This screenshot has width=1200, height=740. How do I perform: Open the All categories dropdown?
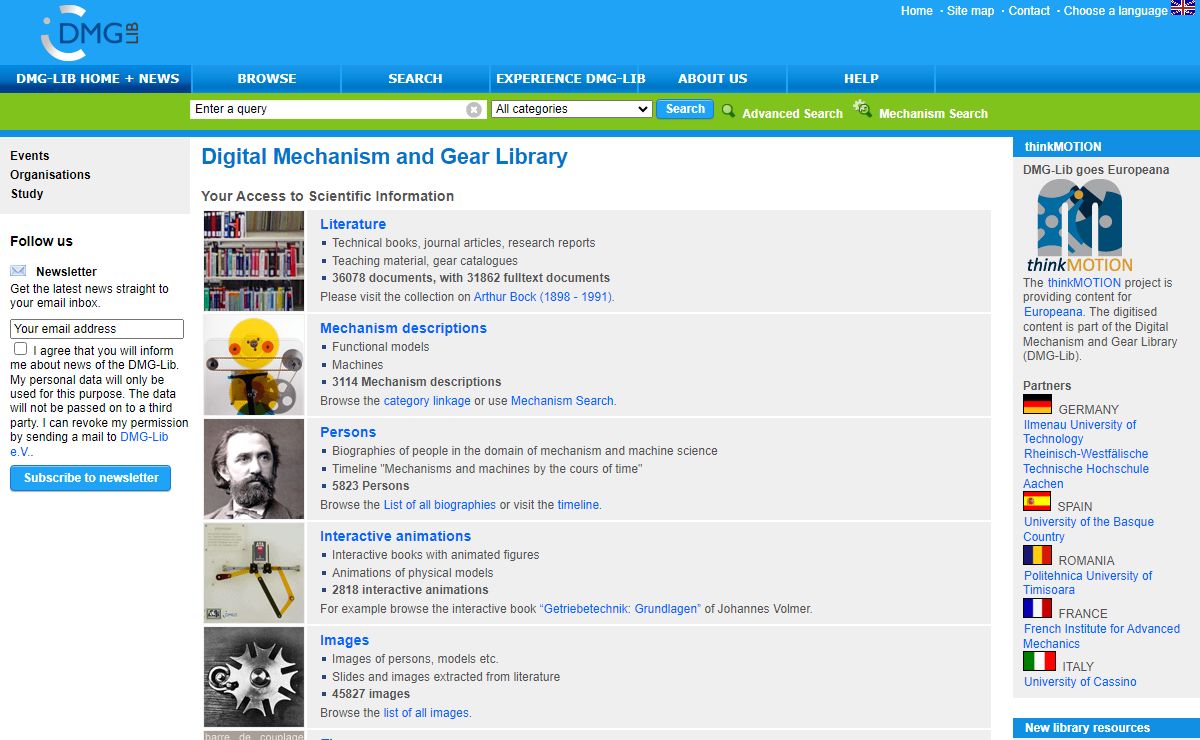pyautogui.click(x=572, y=109)
